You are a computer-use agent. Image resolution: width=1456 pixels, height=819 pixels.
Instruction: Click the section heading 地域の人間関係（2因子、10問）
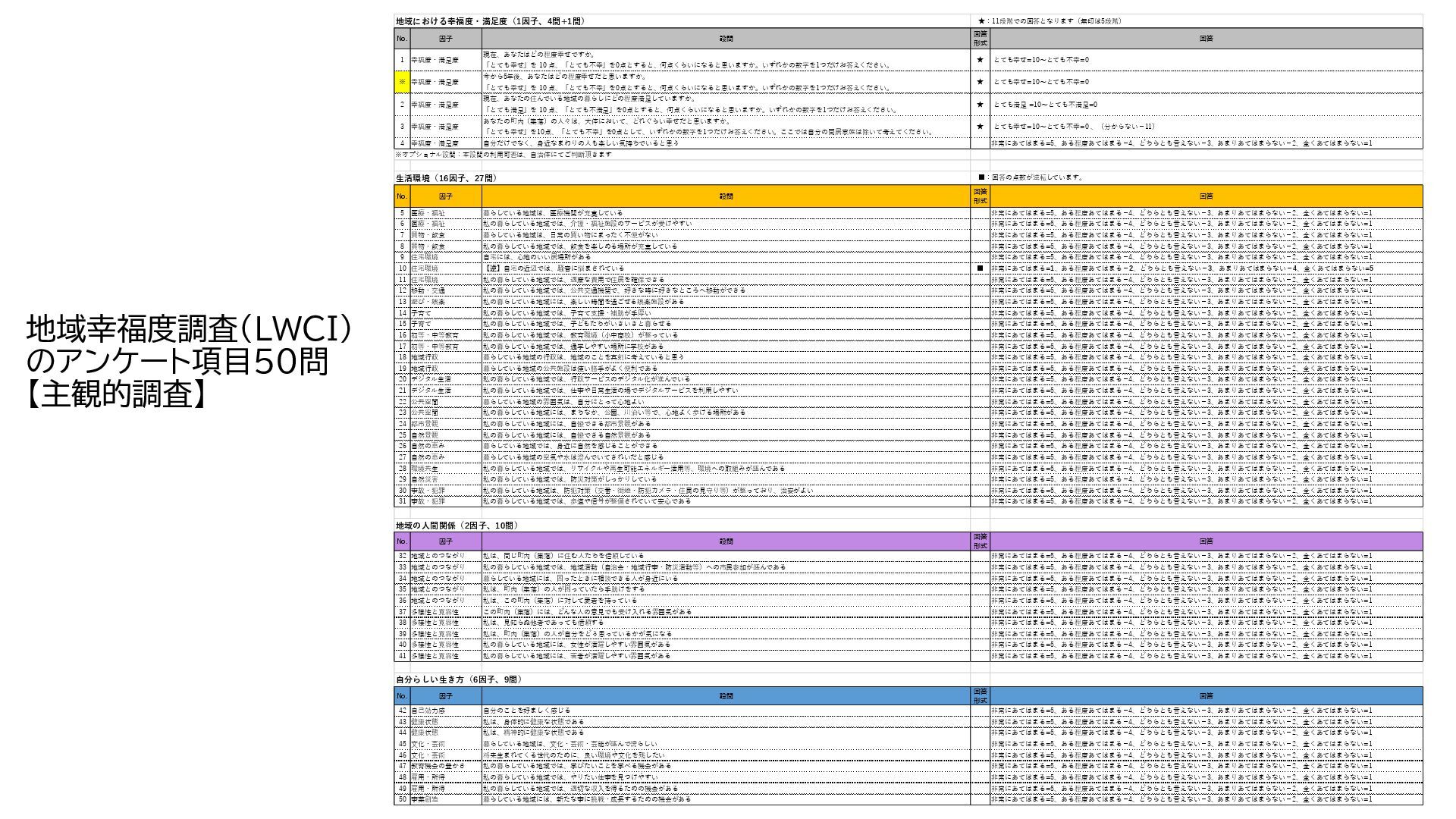[x=457, y=526]
